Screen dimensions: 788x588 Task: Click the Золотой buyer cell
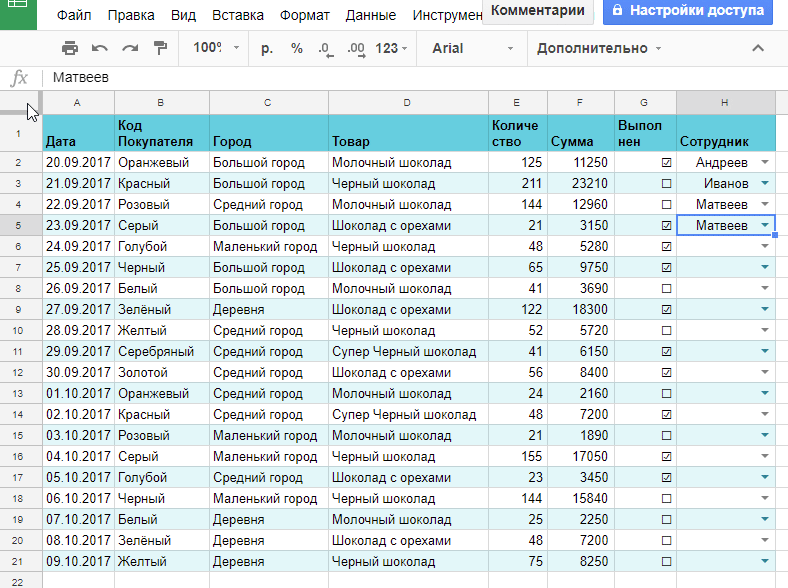pyautogui.click(x=162, y=372)
